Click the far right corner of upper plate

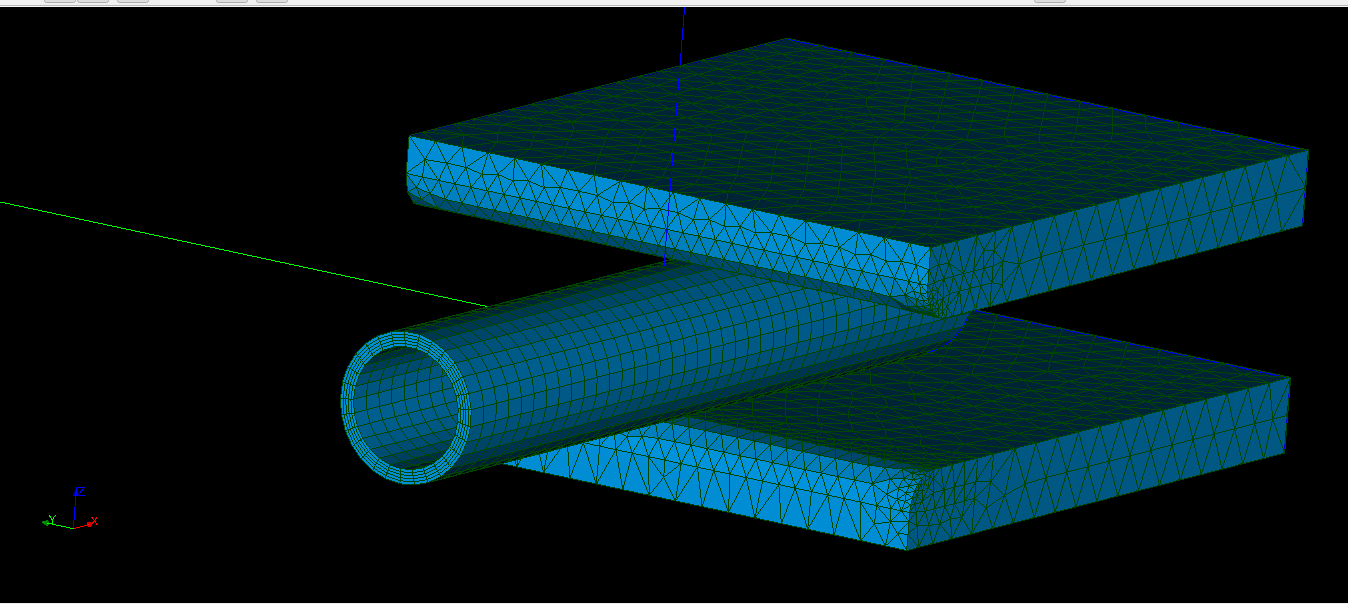[1307, 151]
